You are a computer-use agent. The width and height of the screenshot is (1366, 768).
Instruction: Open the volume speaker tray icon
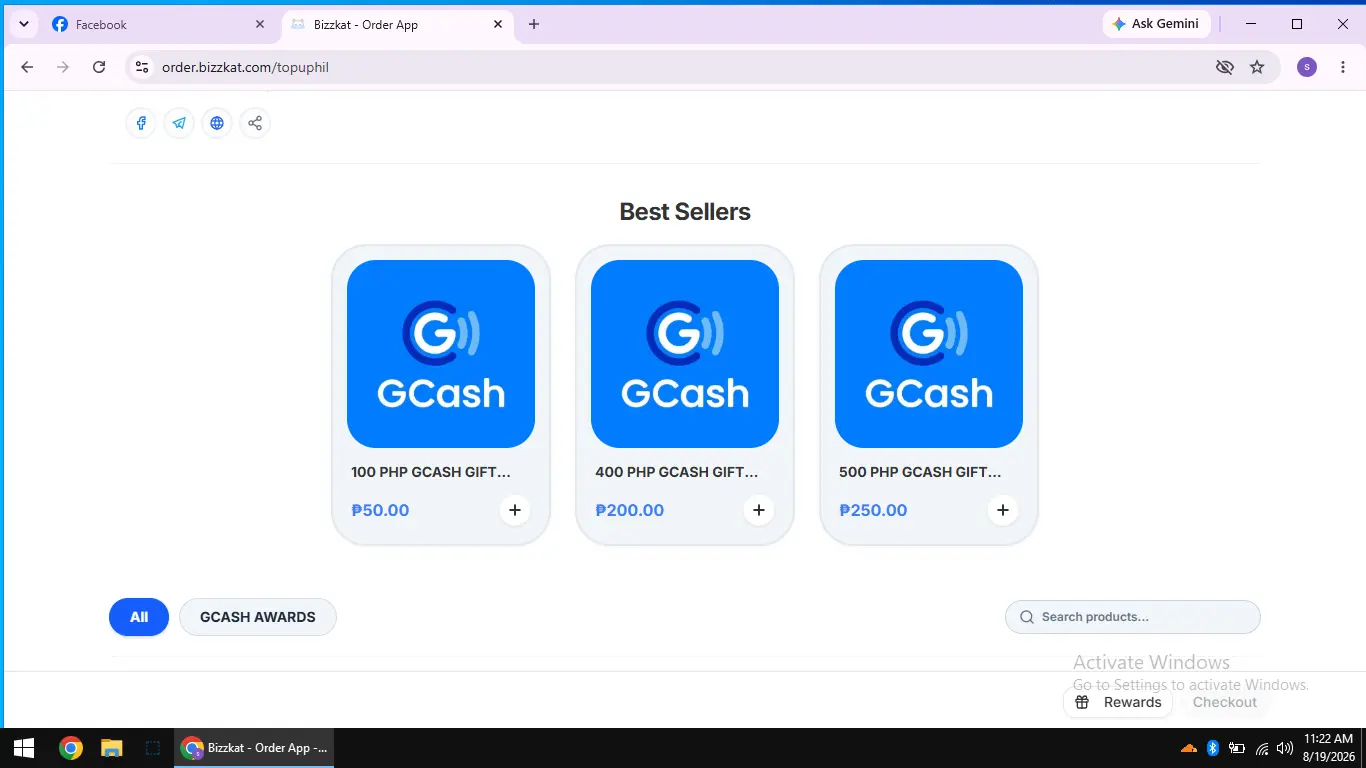pyautogui.click(x=1285, y=748)
